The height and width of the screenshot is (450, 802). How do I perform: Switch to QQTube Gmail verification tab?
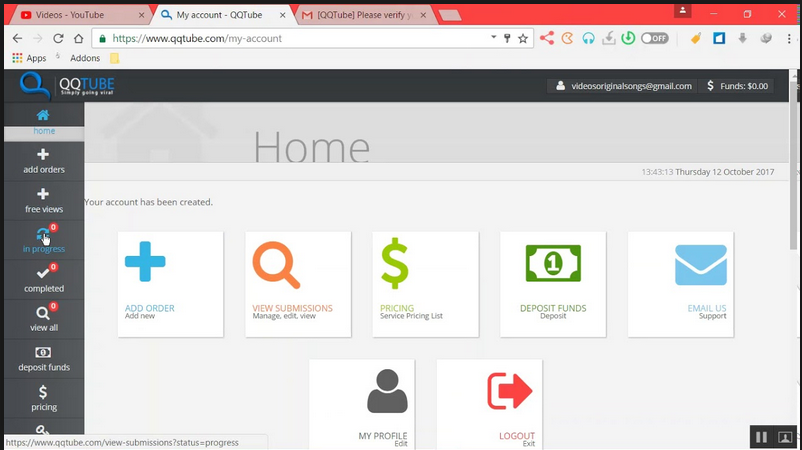(x=364, y=15)
